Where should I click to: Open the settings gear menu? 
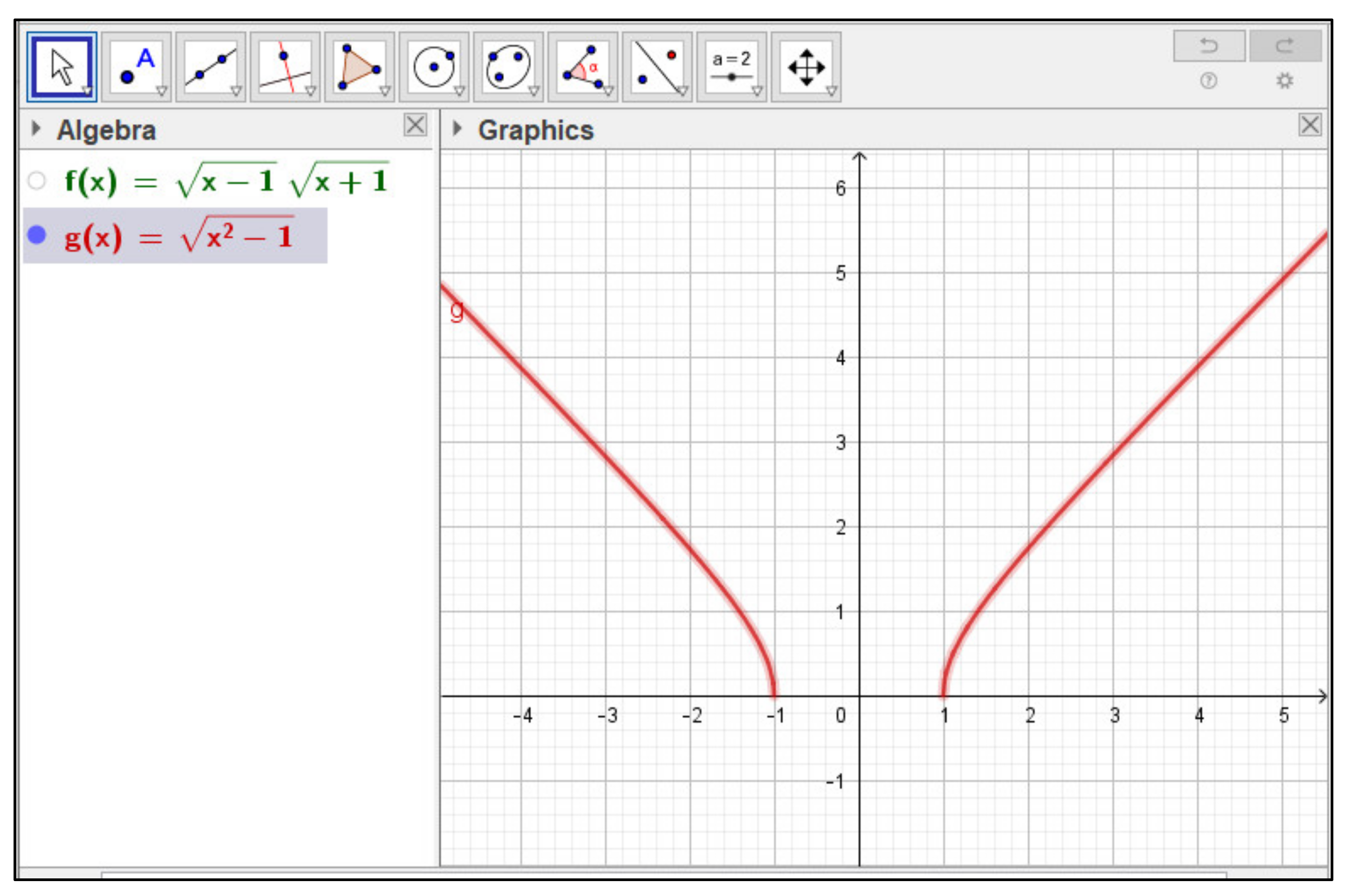(1284, 80)
